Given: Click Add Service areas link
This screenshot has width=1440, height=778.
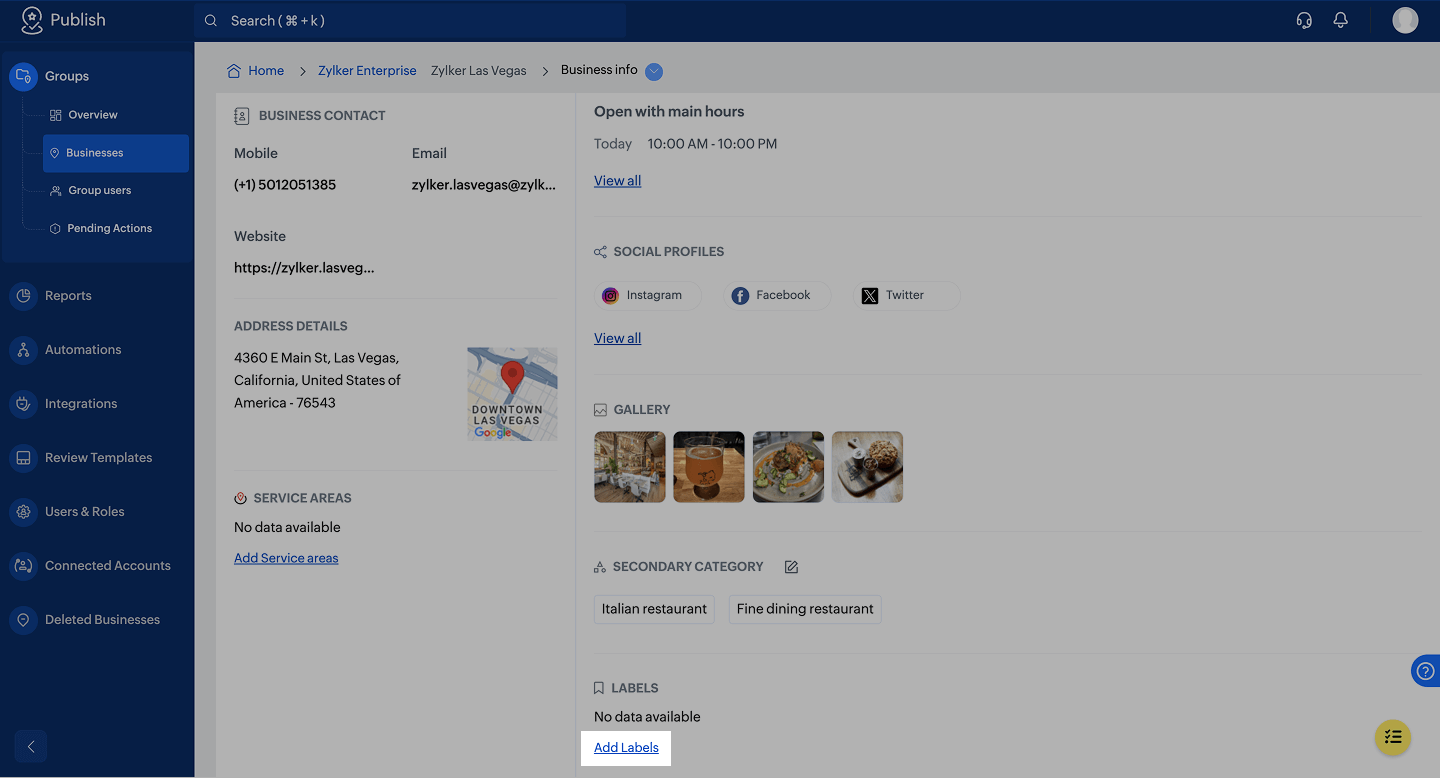Looking at the screenshot, I should [286, 558].
